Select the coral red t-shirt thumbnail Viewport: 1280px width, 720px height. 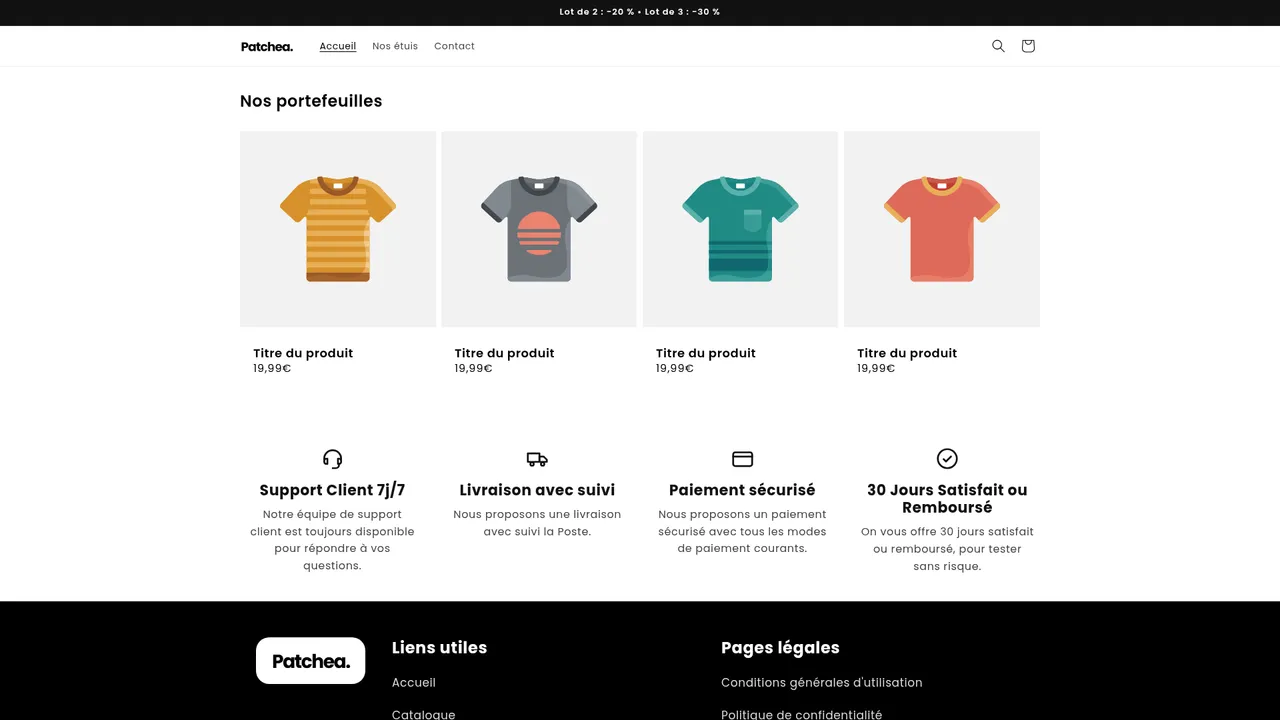pos(942,229)
